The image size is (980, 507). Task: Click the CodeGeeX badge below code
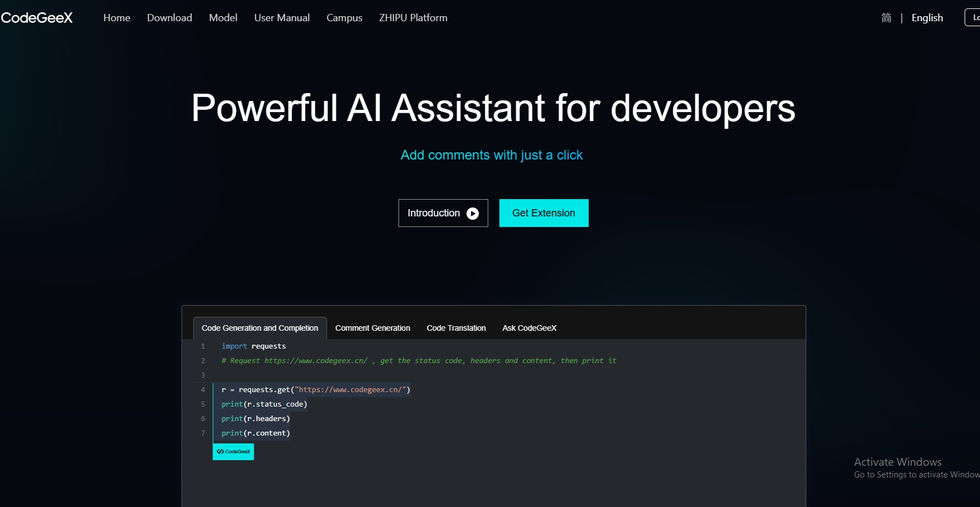[233, 451]
